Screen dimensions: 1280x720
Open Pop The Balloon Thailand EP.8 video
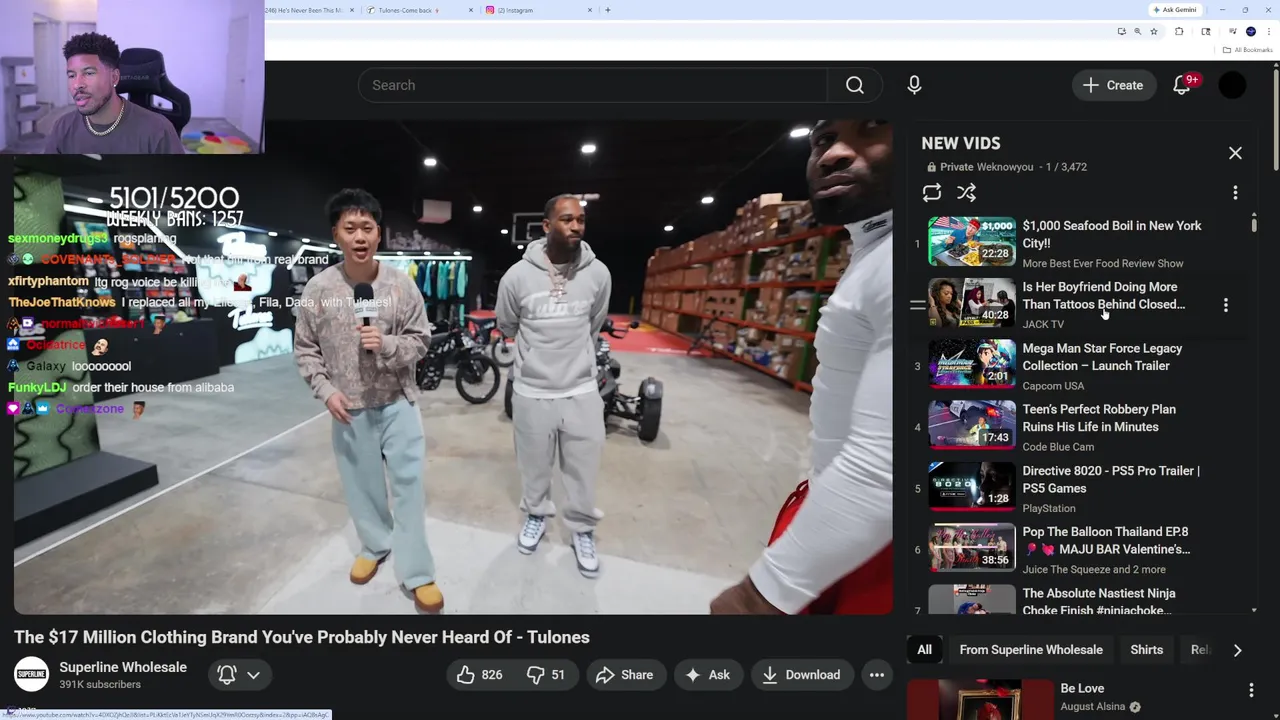(x=1105, y=540)
